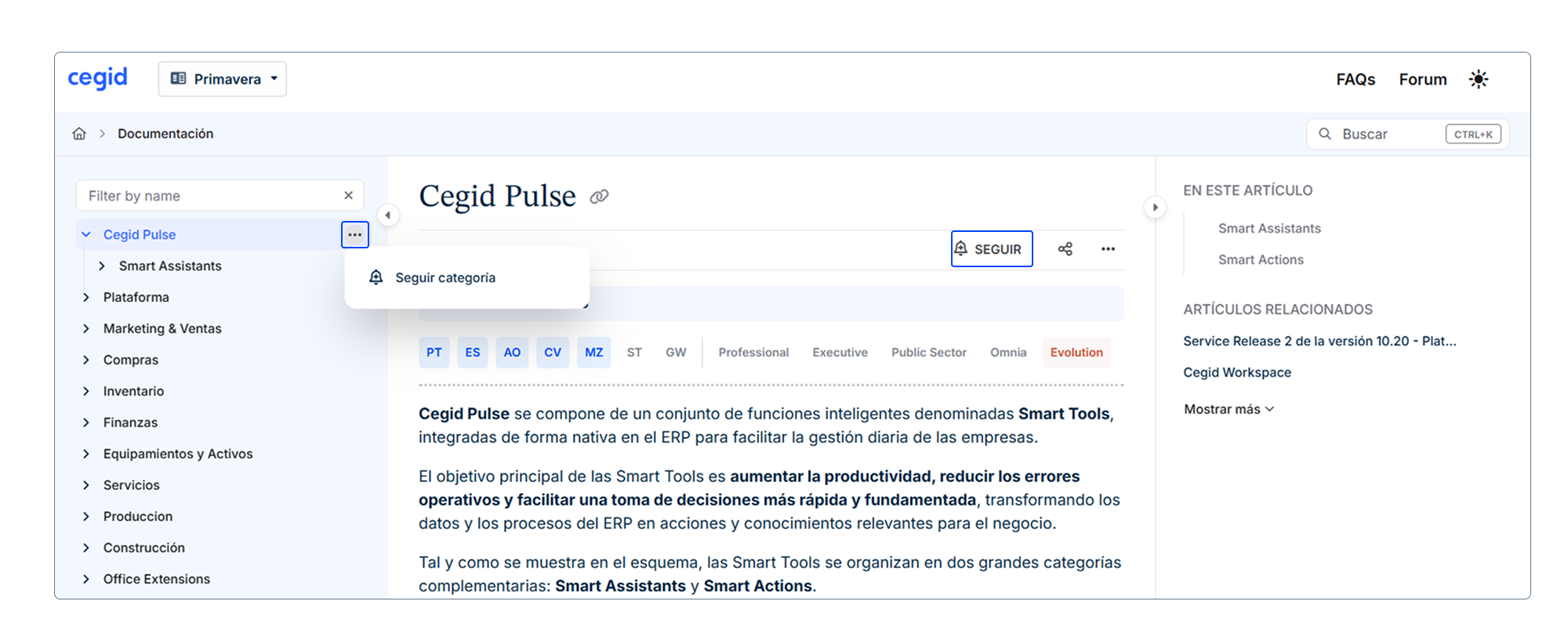Expand the Finanzas category
The width and height of the screenshot is (1568, 641).
[86, 422]
